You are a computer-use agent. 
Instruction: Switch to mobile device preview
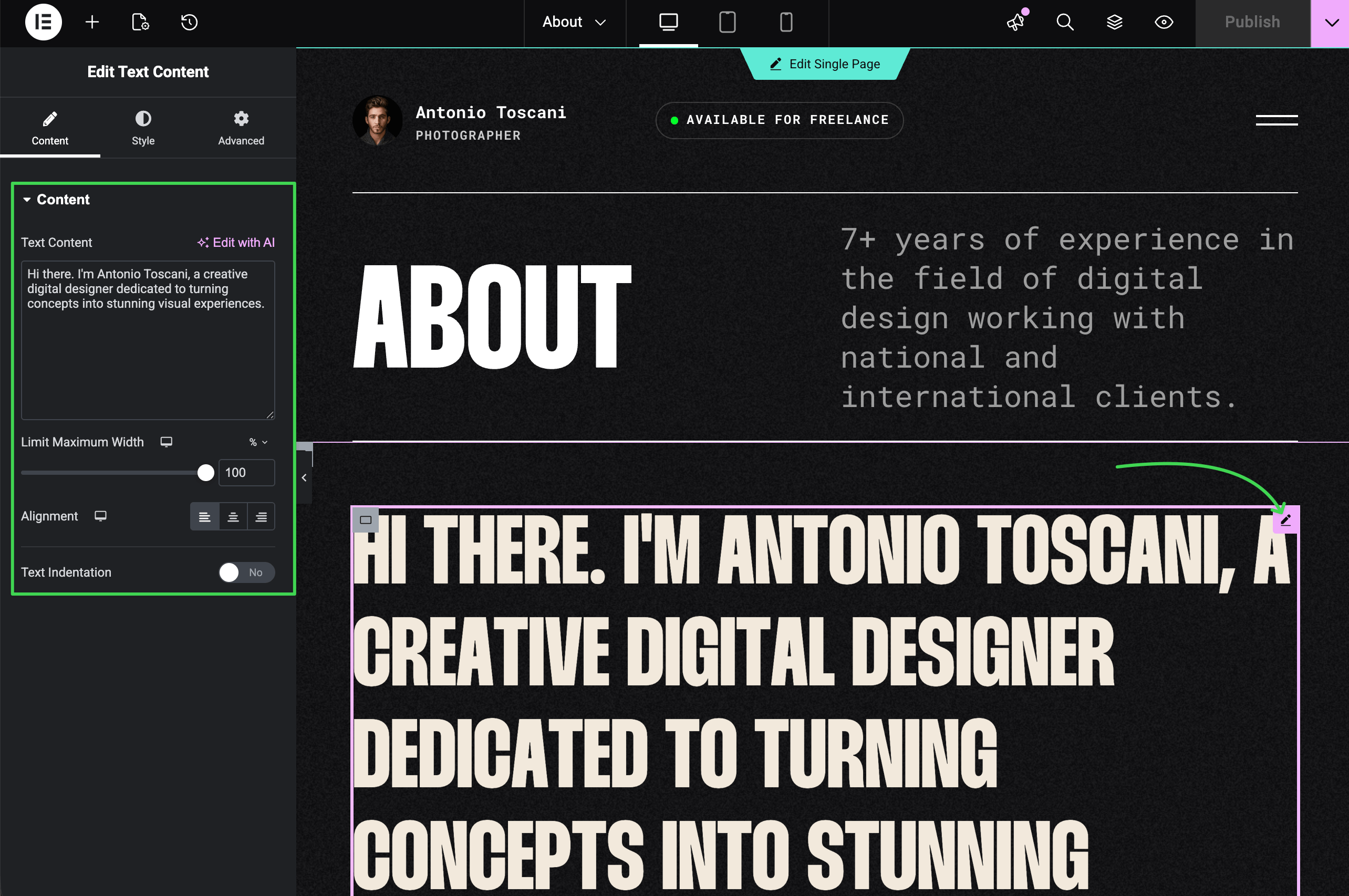coord(786,22)
